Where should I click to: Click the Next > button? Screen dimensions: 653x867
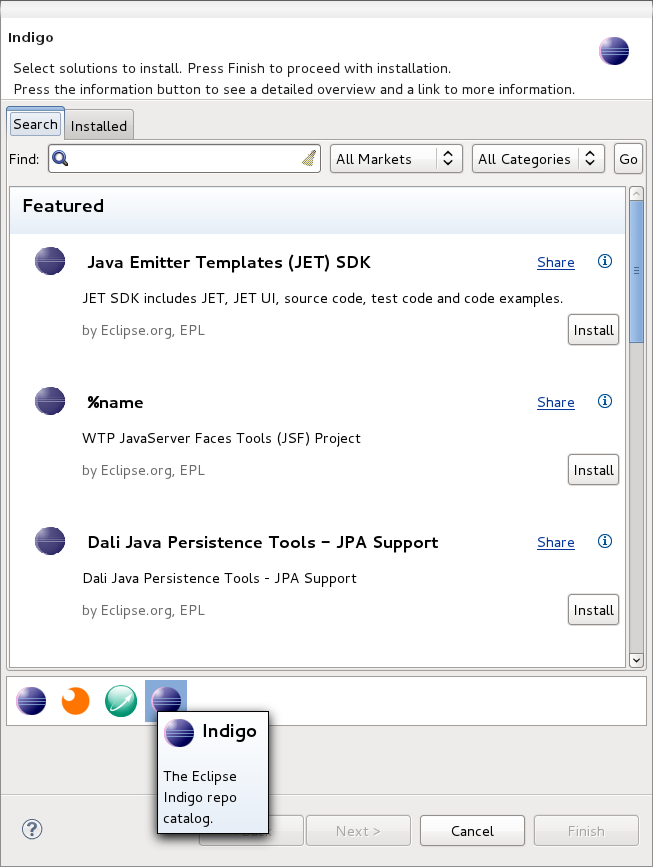(x=358, y=831)
